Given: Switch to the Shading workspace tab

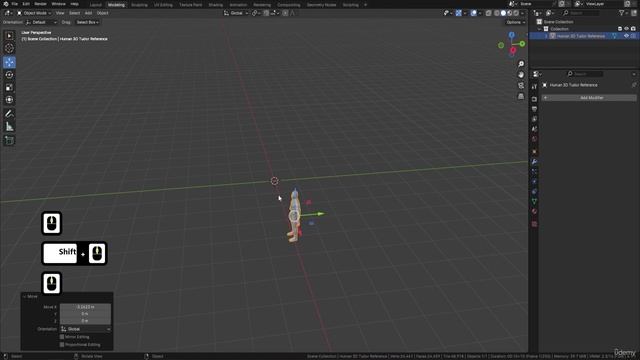Looking at the screenshot, I should [216, 4].
